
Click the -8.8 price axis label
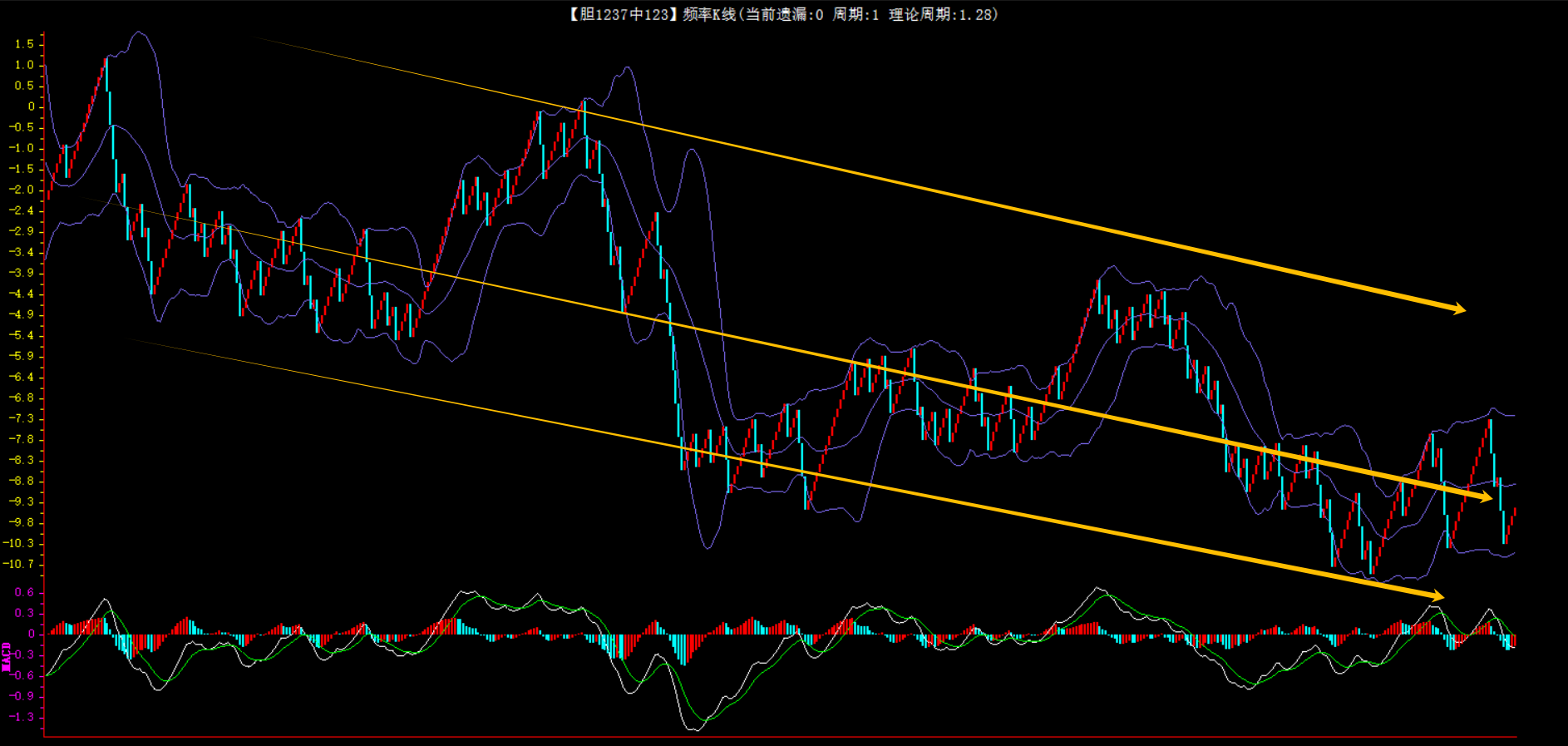[x=22, y=481]
